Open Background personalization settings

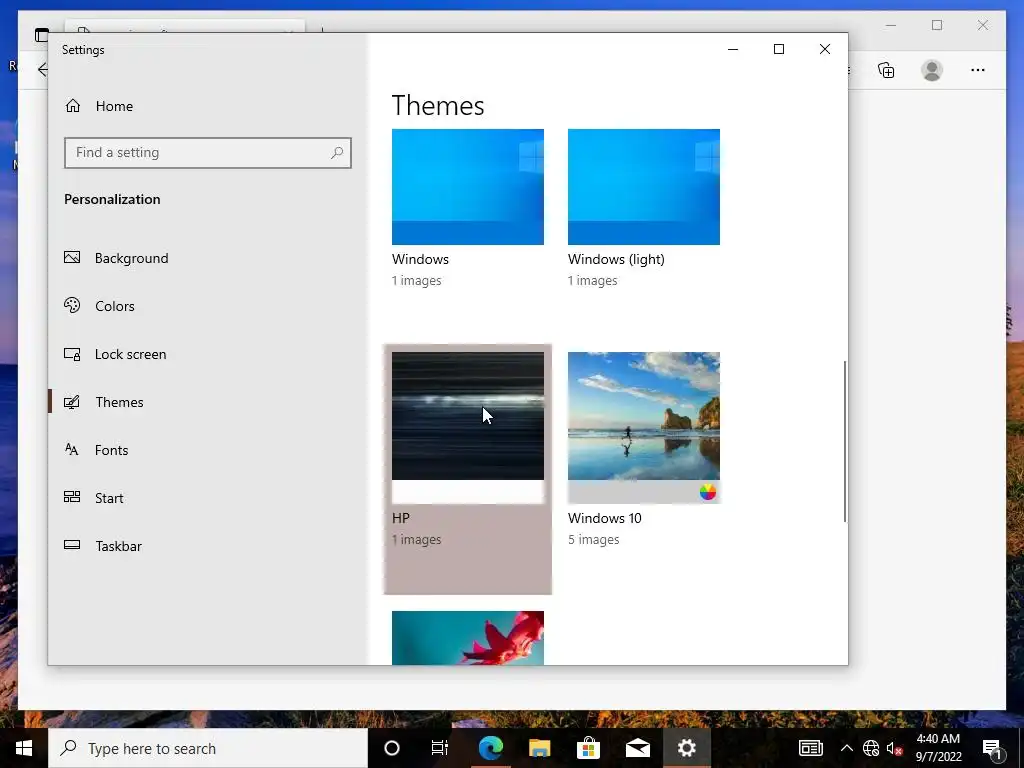point(116,258)
